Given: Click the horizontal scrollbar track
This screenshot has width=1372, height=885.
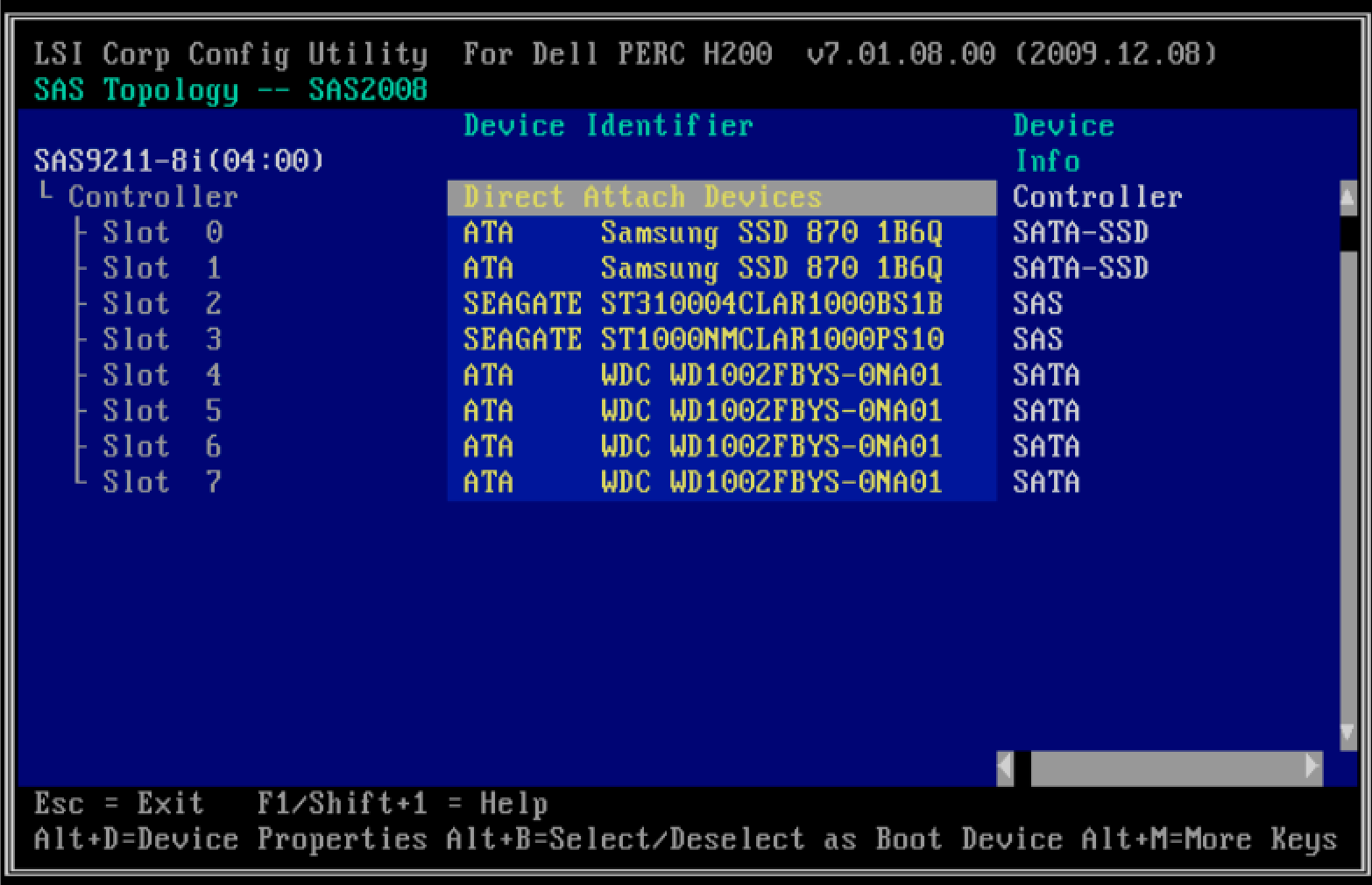Looking at the screenshot, I should 1167,768.
